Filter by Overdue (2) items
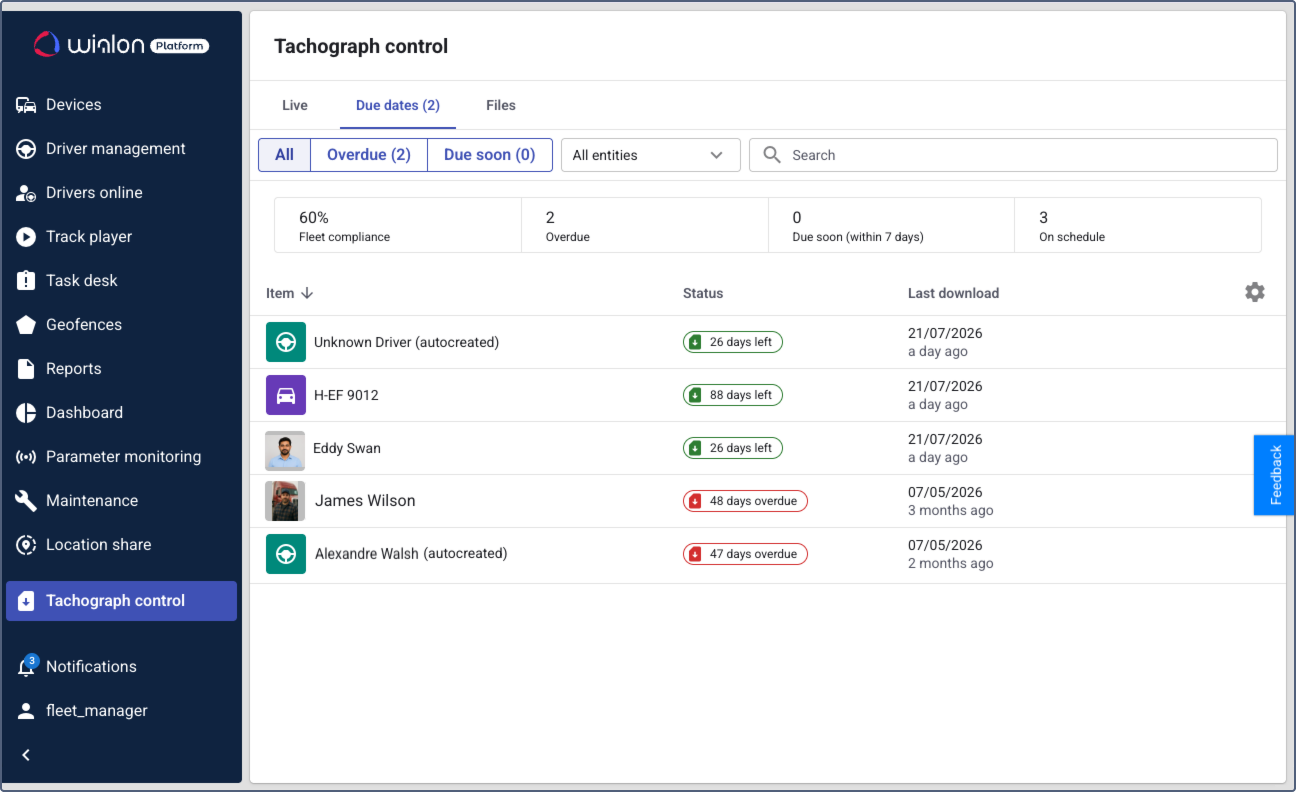The width and height of the screenshot is (1296, 792). [x=369, y=155]
